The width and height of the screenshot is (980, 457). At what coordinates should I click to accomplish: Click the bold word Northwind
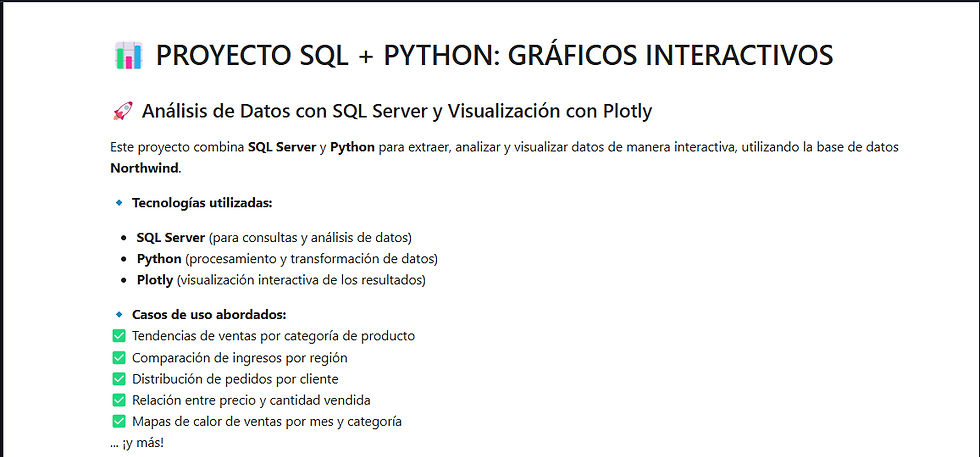[x=144, y=168]
